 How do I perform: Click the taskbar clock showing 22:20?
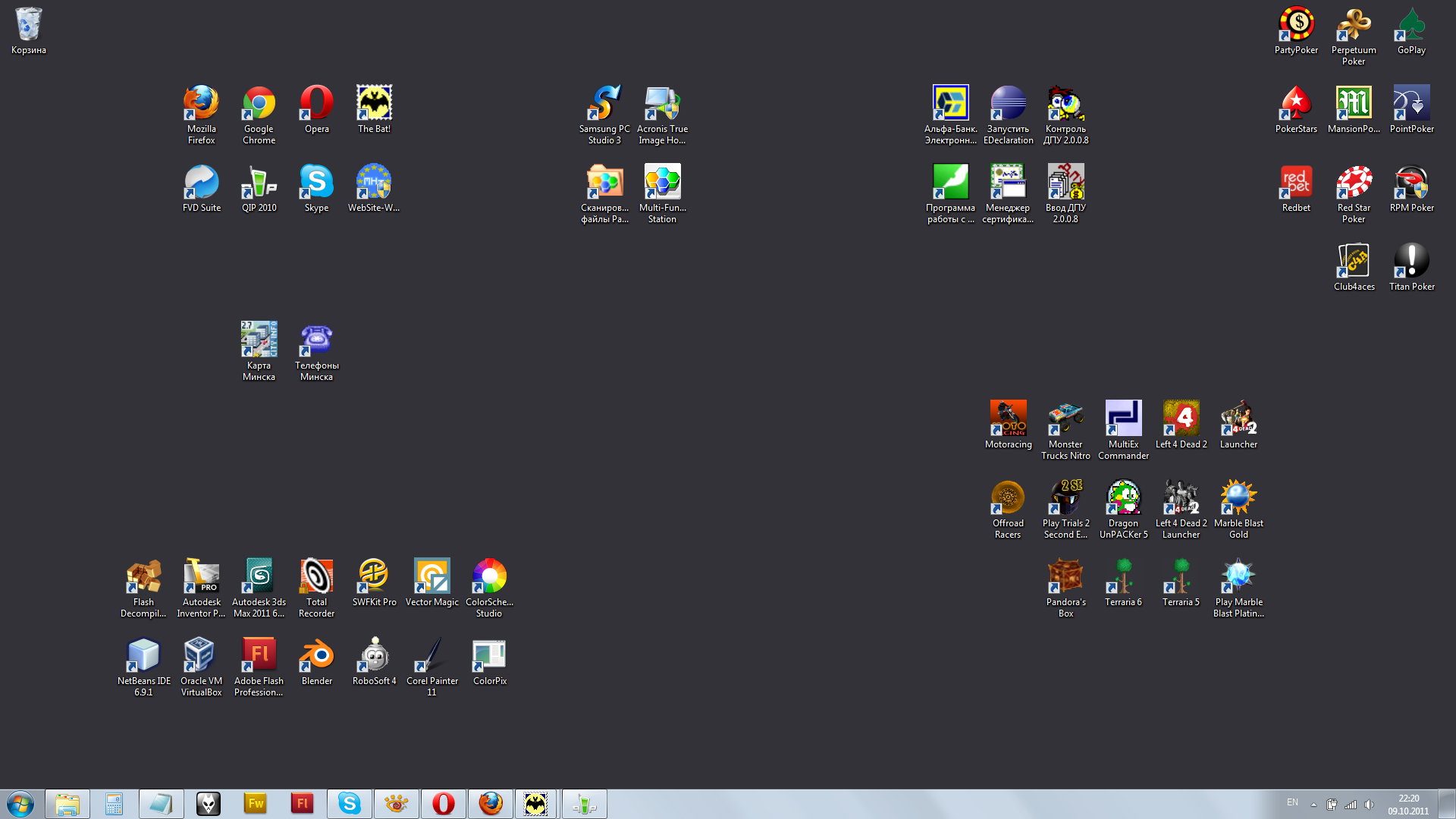point(1408,804)
